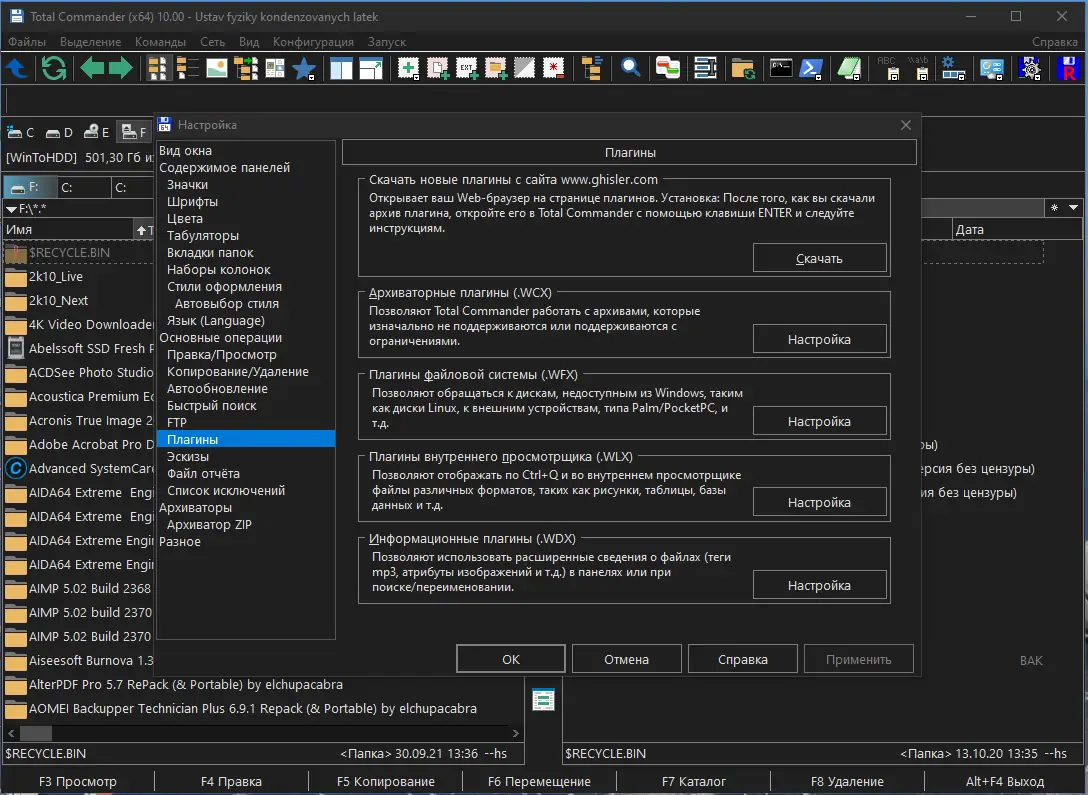Open Настройка for lister plugins (.WLX)

[819, 502]
